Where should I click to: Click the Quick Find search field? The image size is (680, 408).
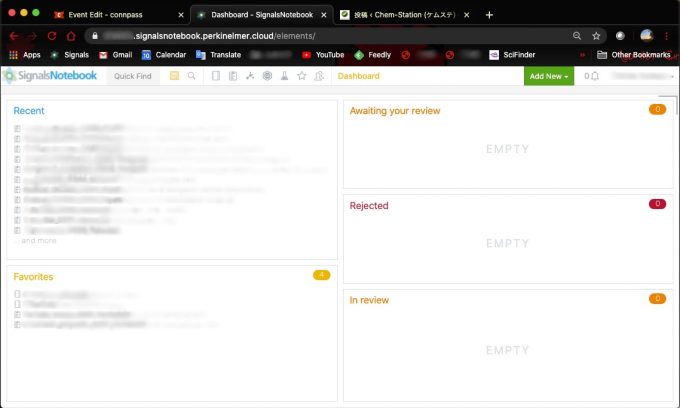pyautogui.click(x=133, y=76)
